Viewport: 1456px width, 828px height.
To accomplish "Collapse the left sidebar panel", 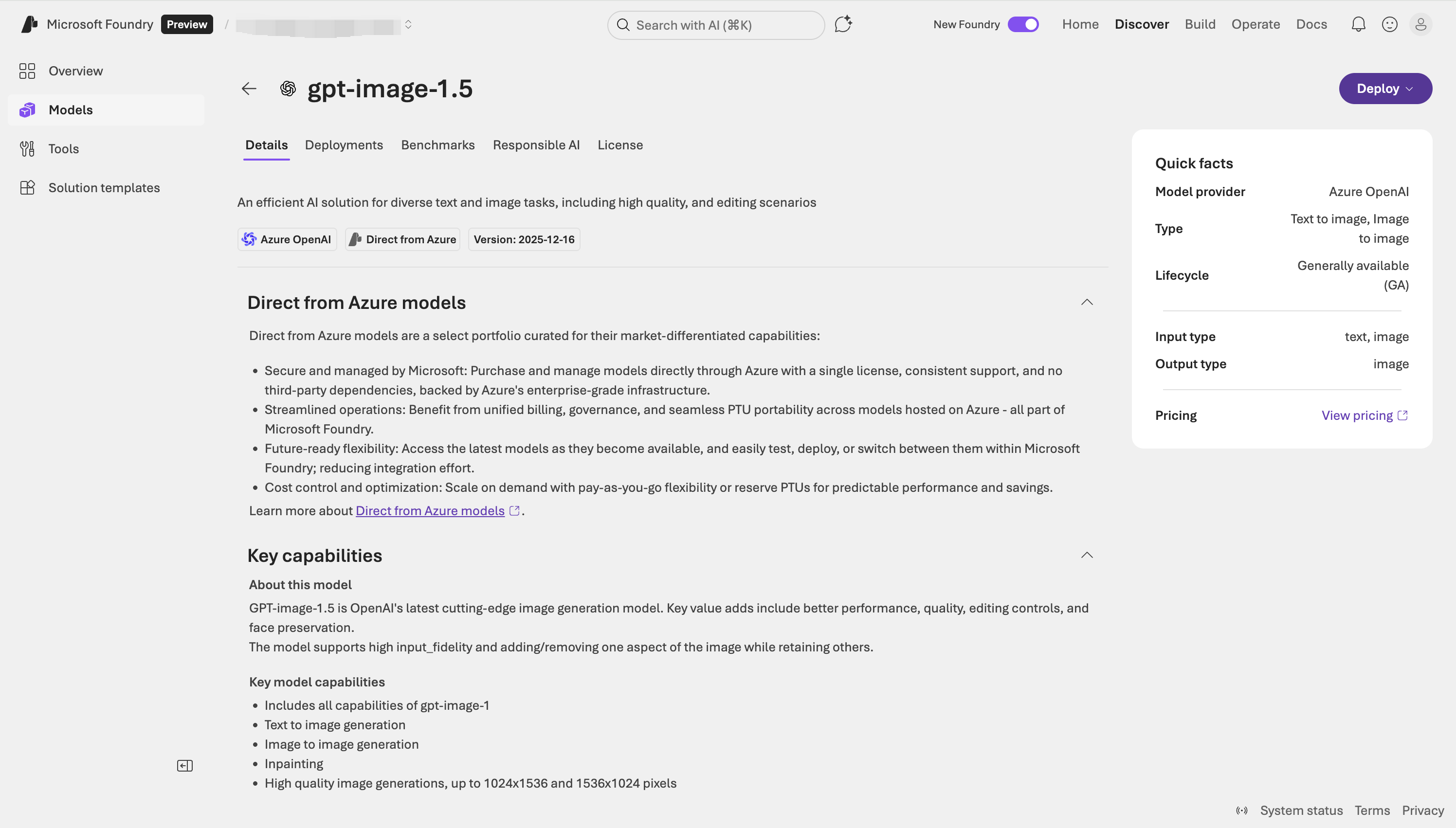I will pyautogui.click(x=184, y=765).
